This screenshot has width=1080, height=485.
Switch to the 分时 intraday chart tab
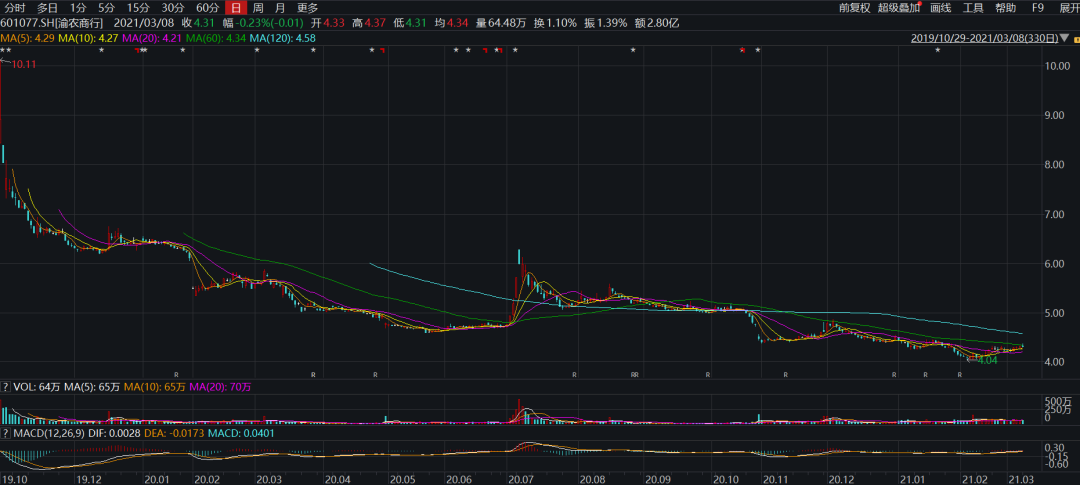click(x=15, y=8)
